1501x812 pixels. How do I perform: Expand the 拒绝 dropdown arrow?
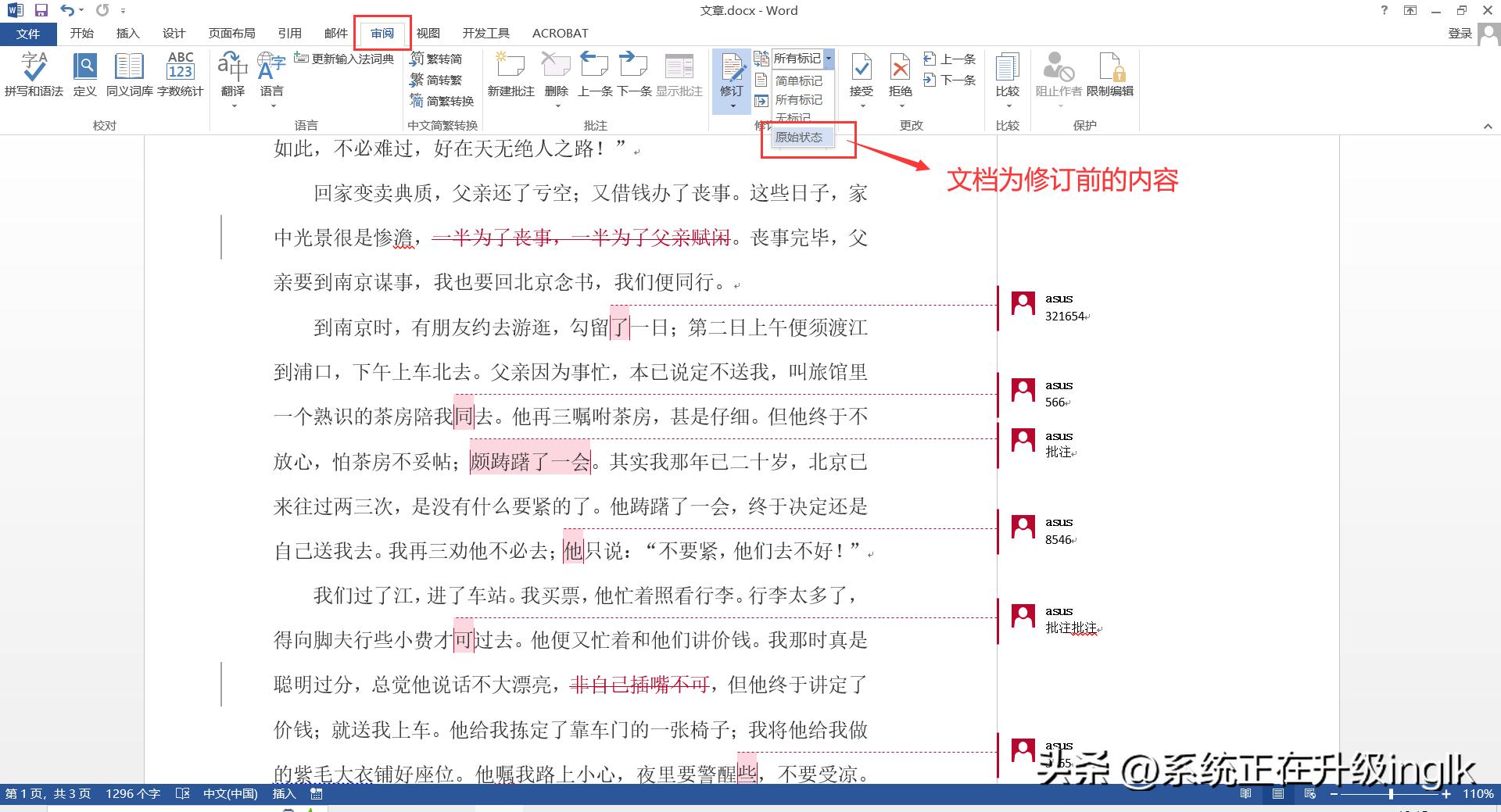pyautogui.click(x=901, y=106)
